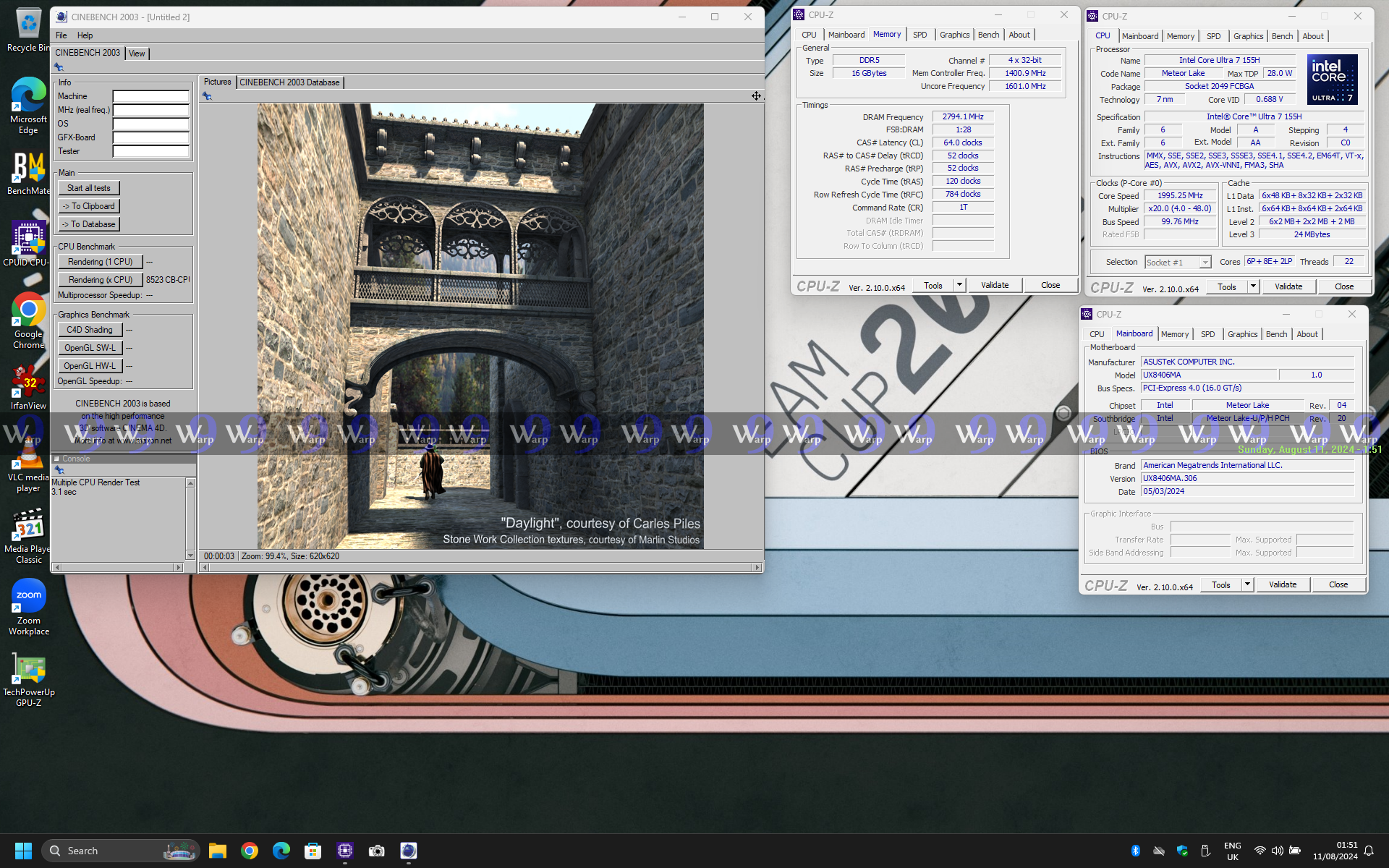
Task: Click Intel Core Ultra 7 logo
Action: click(x=1333, y=80)
